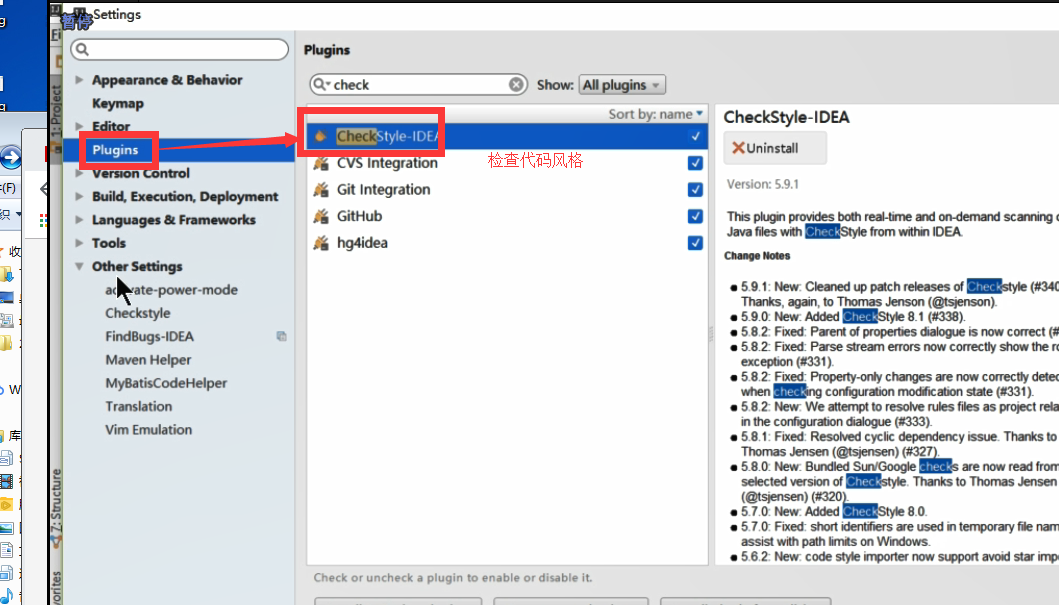The image size is (1059, 605).
Task: Disable the hg4idea plugin checkbox
Action: coord(695,243)
